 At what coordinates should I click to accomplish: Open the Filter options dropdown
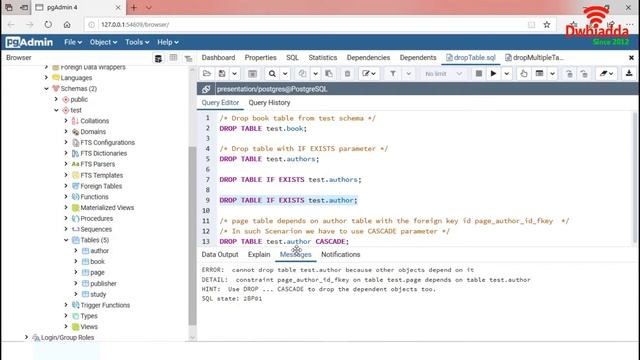(x=408, y=73)
